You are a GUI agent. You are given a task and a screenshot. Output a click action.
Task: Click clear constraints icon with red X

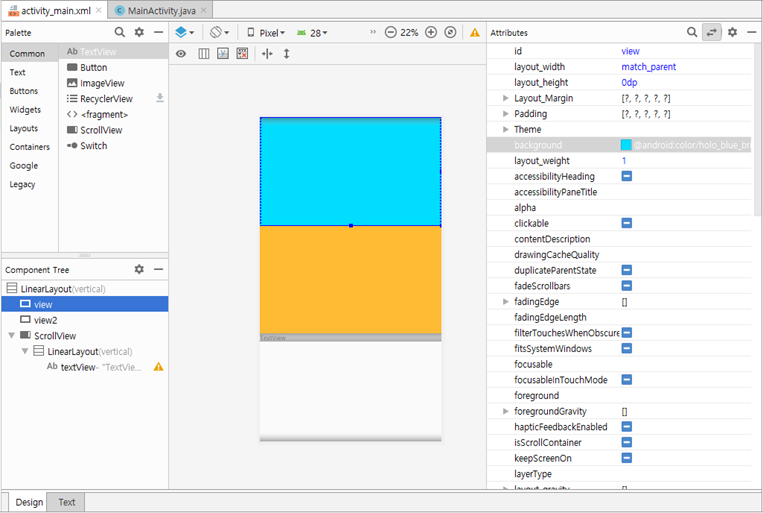point(242,54)
